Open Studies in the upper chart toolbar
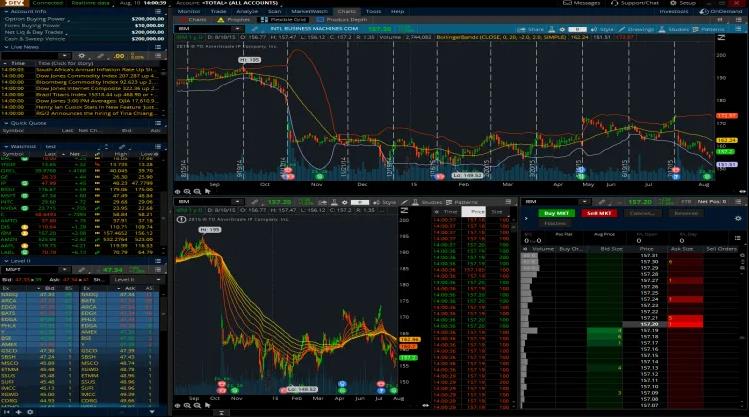Image resolution: width=749 pixels, height=417 pixels. tap(674, 30)
